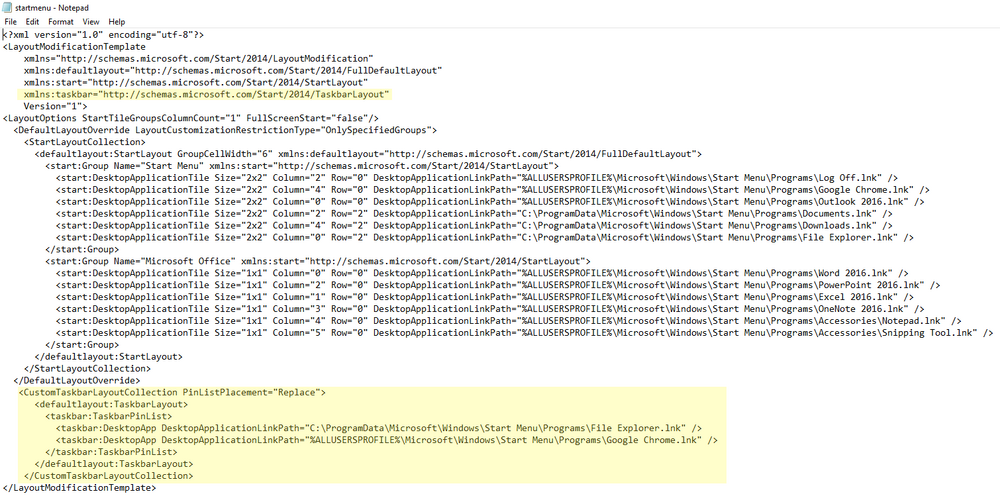Click the 2x2 Google Chrome.lnk tile line

point(492,189)
